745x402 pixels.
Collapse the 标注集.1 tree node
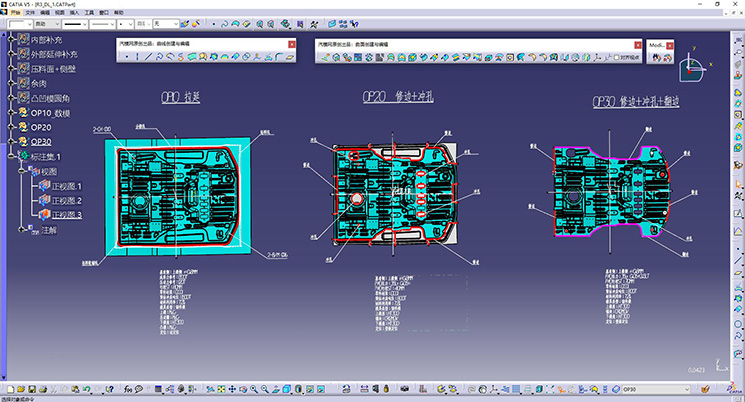tap(12, 157)
